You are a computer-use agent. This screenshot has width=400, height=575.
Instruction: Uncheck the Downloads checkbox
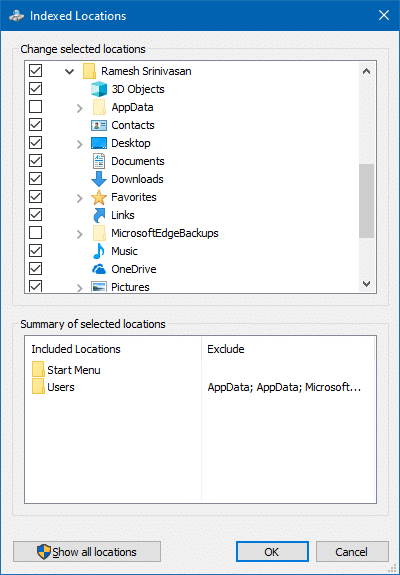pos(36,179)
